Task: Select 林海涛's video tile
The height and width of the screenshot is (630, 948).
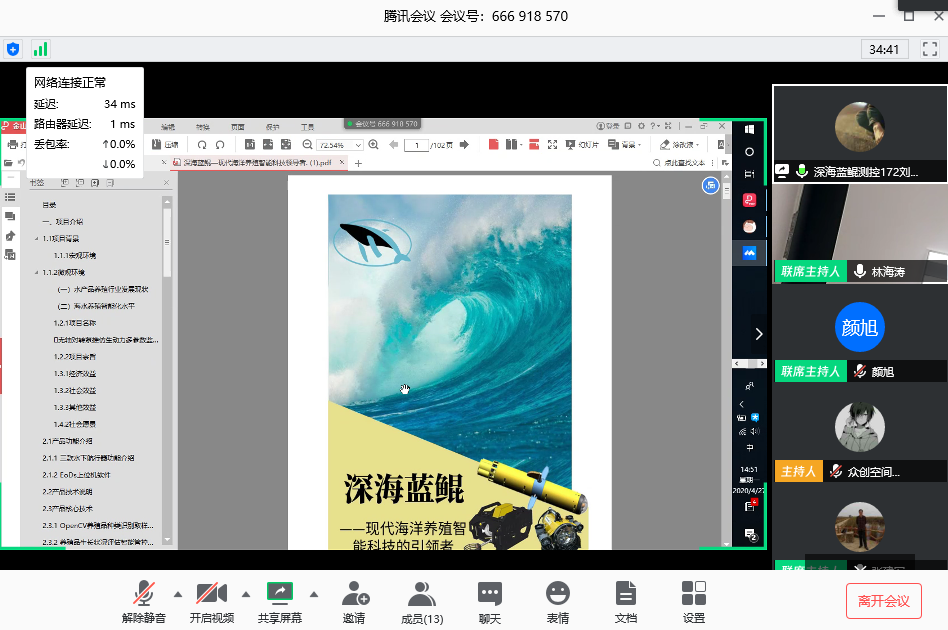Action: click(859, 228)
